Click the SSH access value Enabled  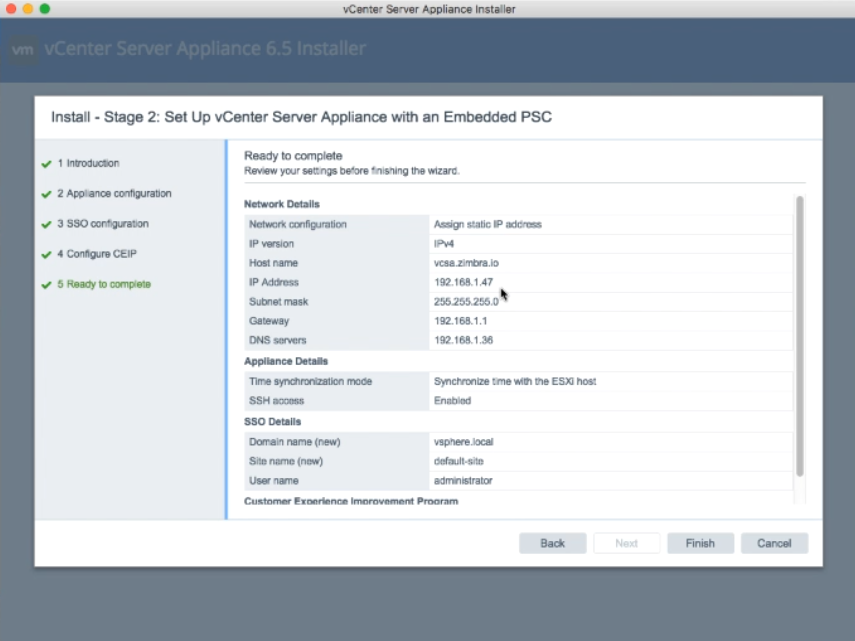click(x=453, y=401)
